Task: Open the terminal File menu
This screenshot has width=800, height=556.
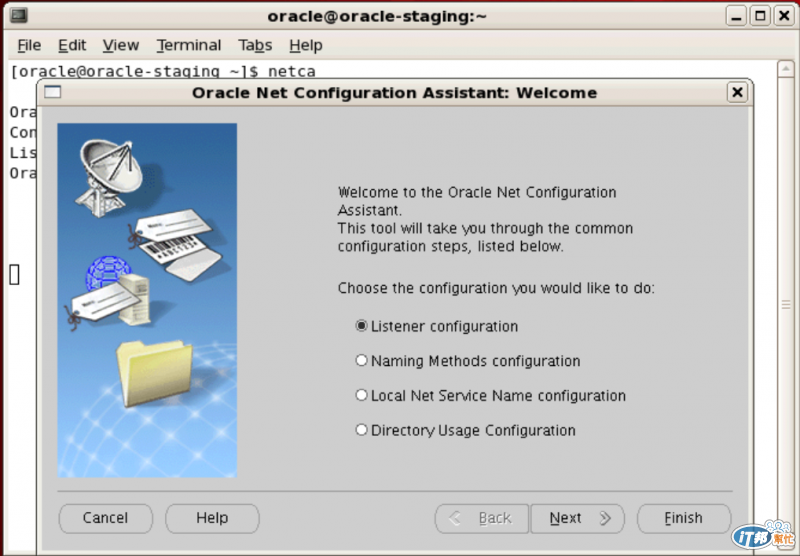Action: tap(29, 45)
